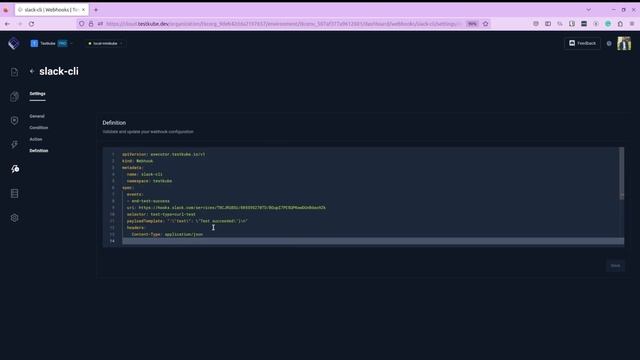Click the green round extension icon
Screen dimensions: 640x360
click(x=608, y=24)
